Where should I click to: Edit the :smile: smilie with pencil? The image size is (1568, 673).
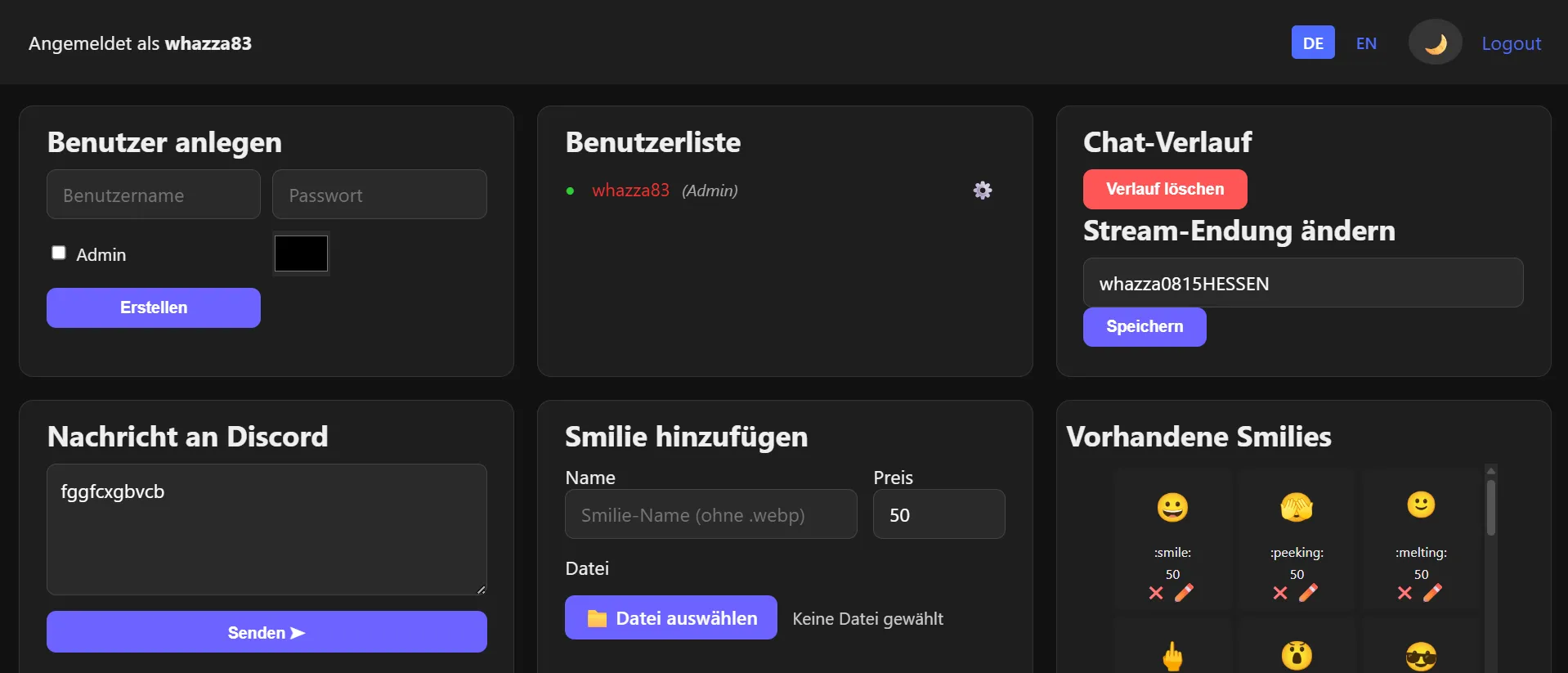coord(1184,593)
